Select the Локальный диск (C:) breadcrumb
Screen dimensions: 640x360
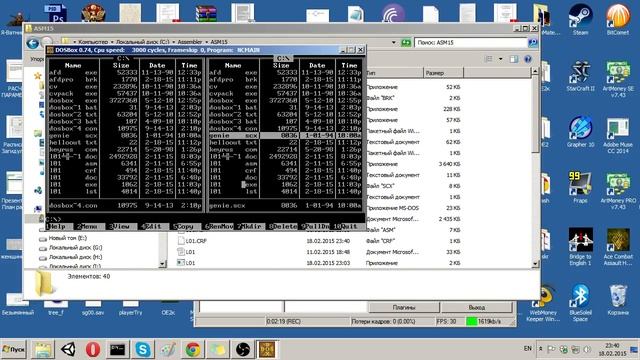pos(142,42)
